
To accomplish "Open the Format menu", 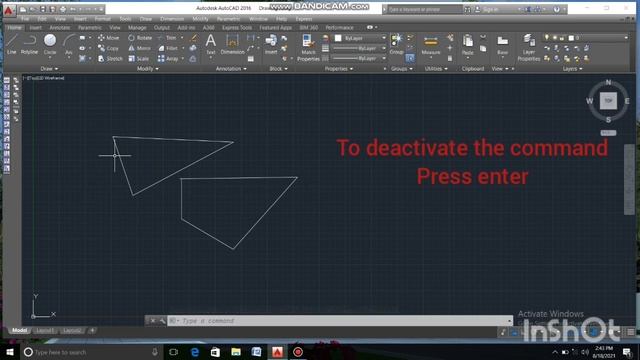I will coord(102,19).
